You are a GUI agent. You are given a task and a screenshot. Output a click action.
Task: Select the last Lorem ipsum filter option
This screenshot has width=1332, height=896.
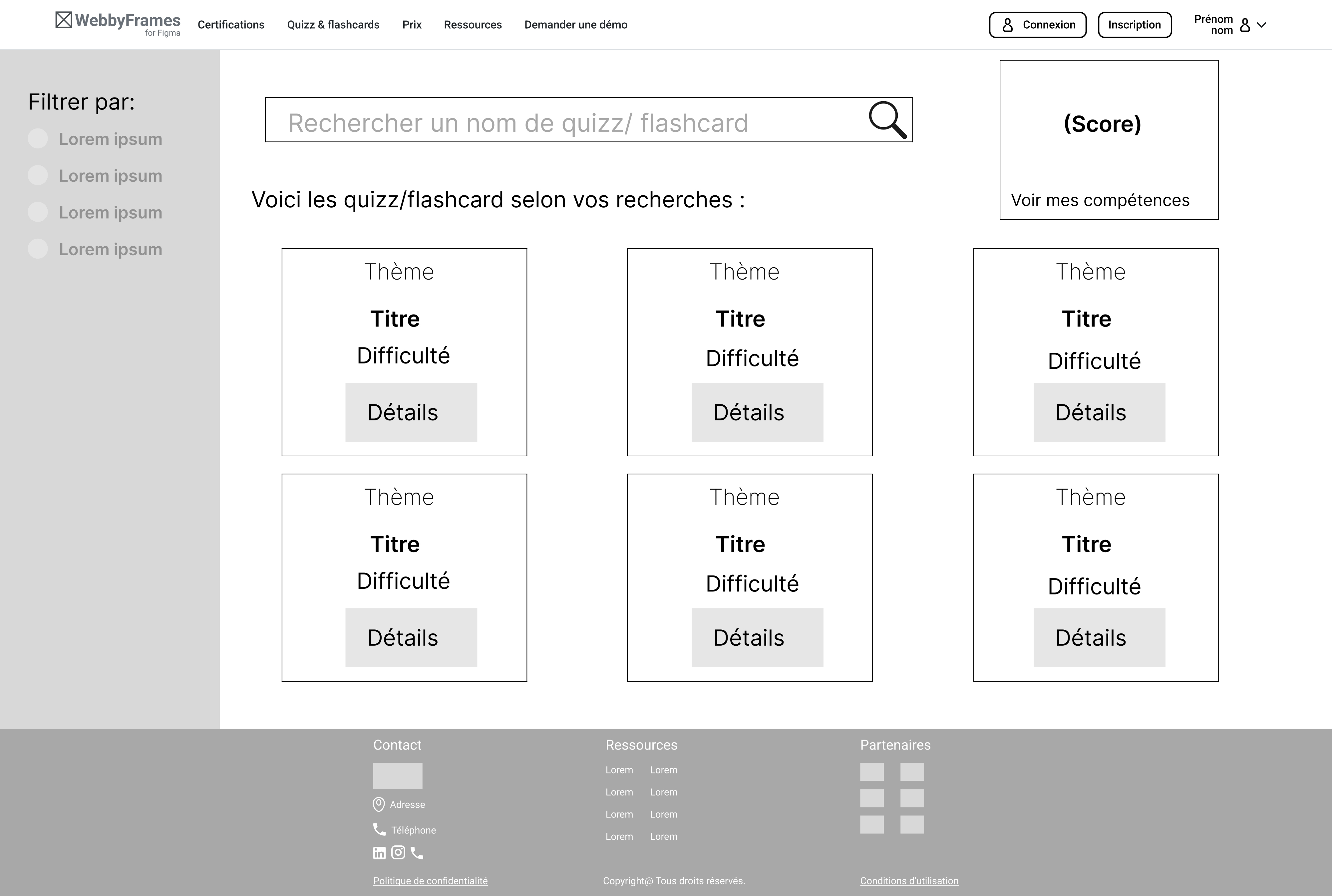click(96, 249)
